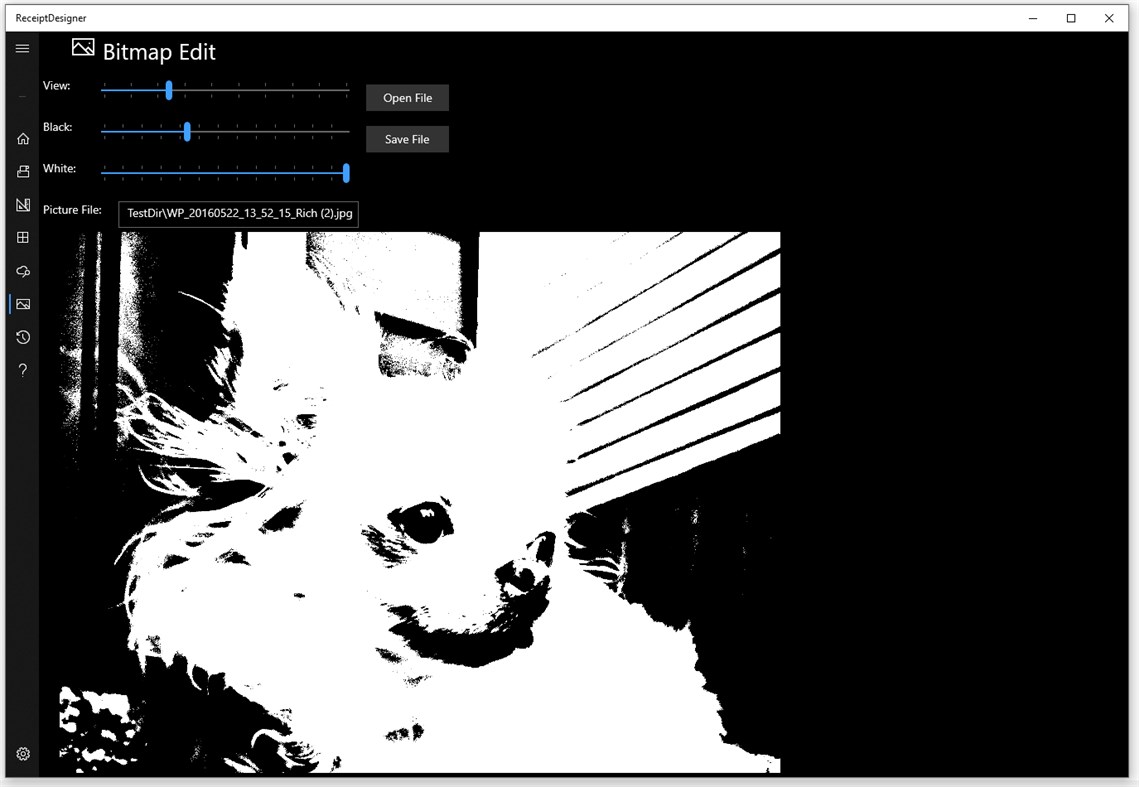
Task: Click the Picture File path text box
Action: click(x=238, y=214)
